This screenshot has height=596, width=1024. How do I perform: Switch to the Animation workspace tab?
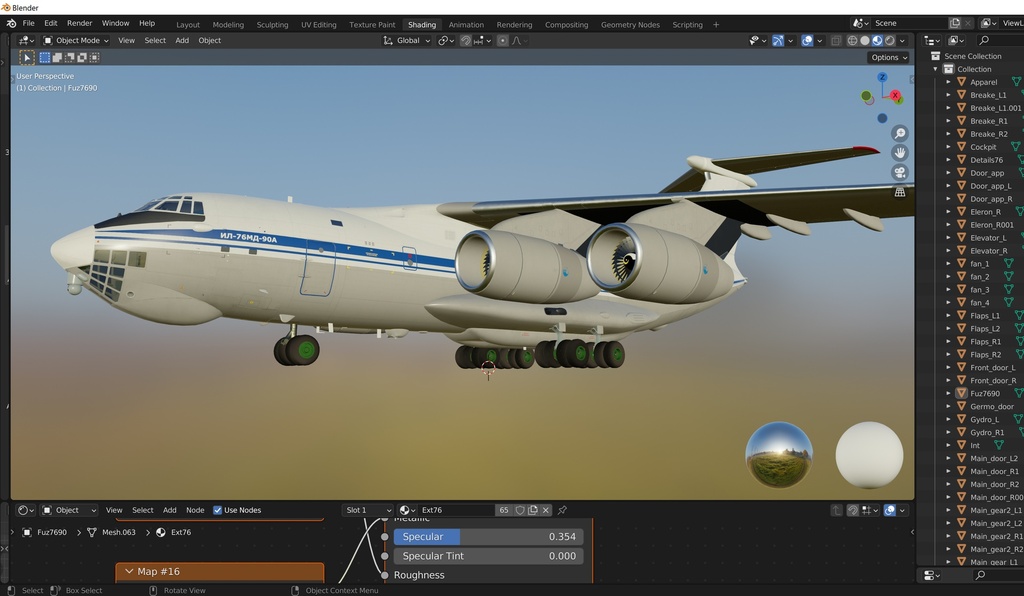(466, 24)
